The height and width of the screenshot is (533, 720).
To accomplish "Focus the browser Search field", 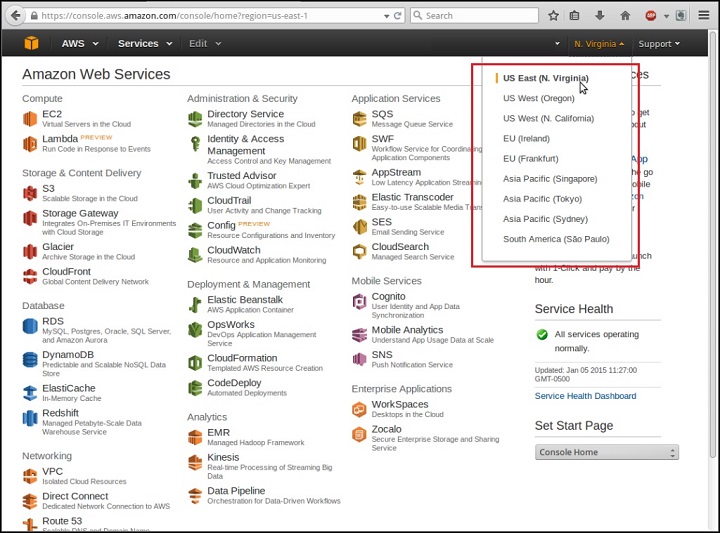I will (x=474, y=16).
